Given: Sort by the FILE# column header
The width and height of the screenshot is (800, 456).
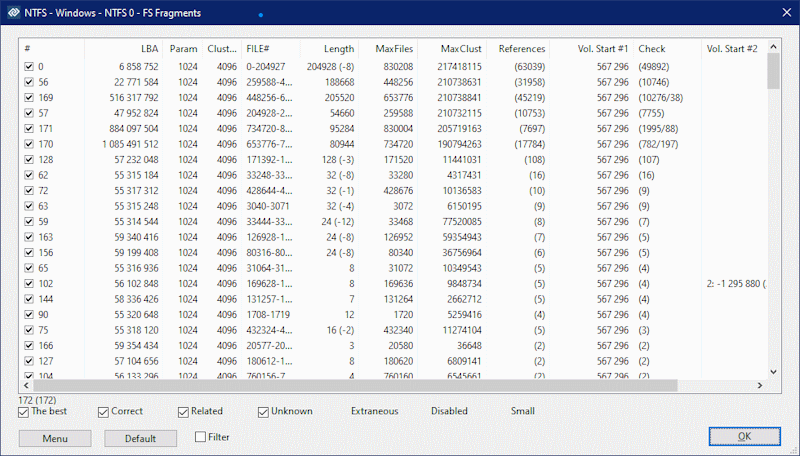Looking at the screenshot, I should (x=270, y=49).
